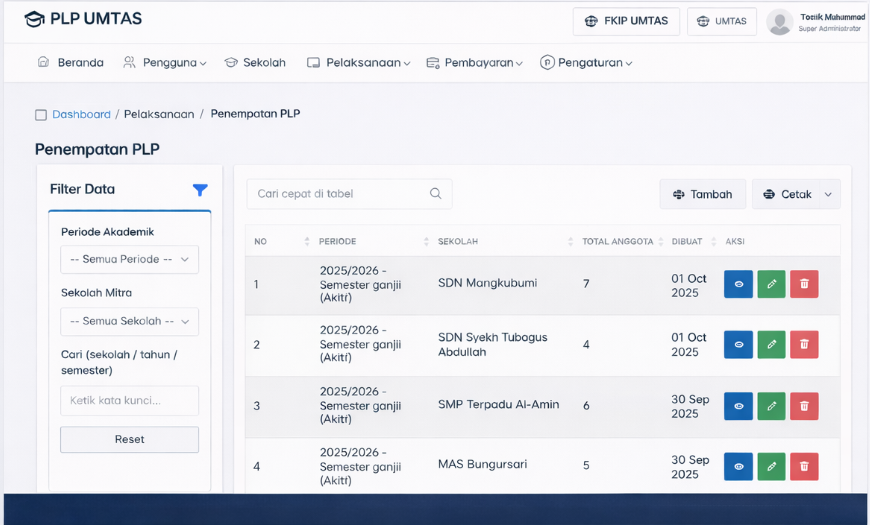Click the Tambah button
Screen dimensions: 870x525
(702, 194)
